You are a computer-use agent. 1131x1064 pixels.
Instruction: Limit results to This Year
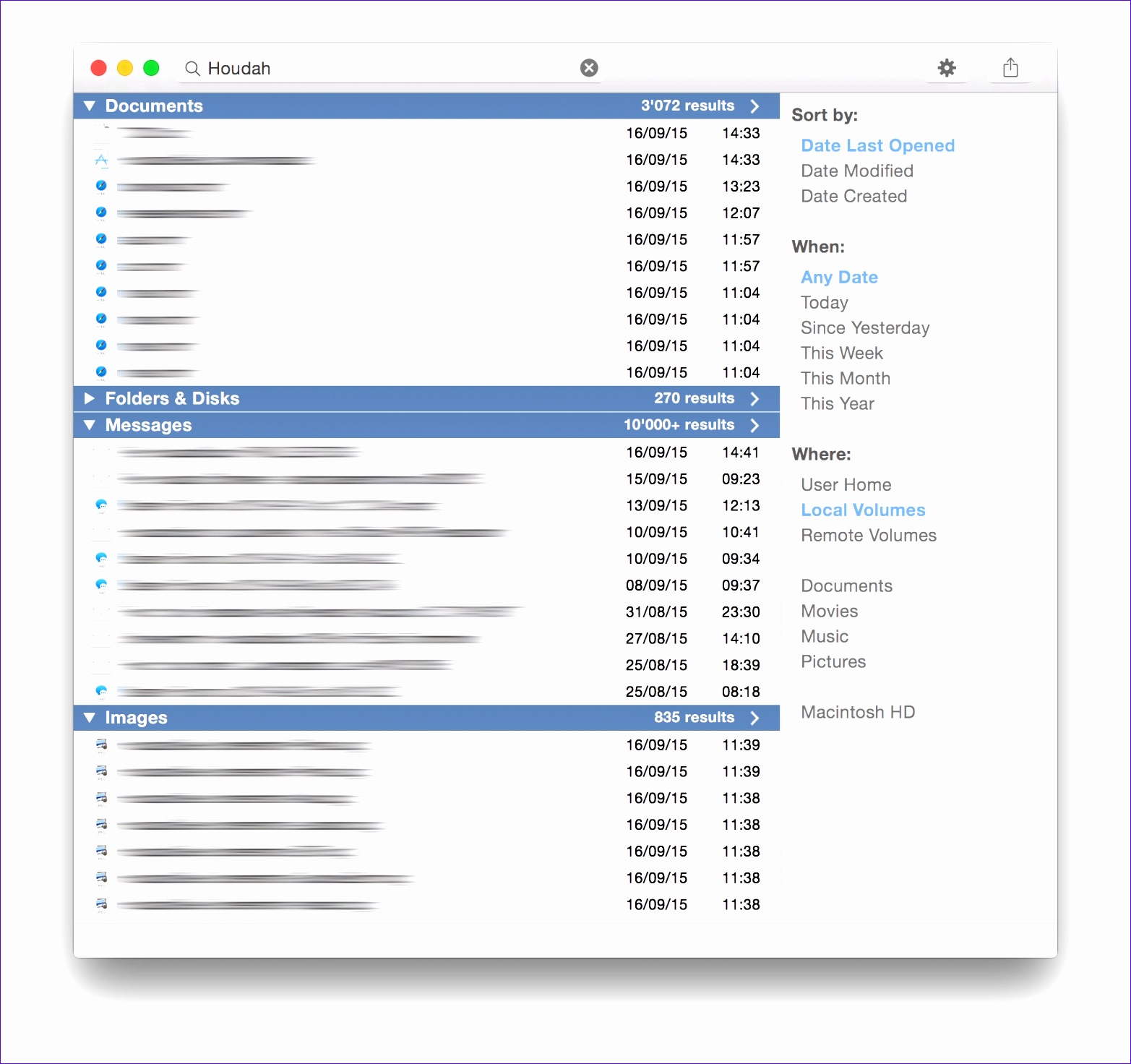point(838,404)
